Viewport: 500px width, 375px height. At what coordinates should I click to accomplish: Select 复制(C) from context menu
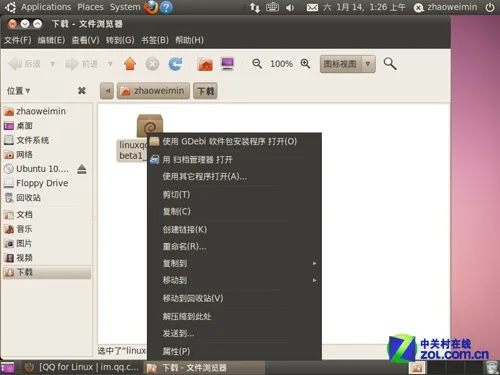234,211
